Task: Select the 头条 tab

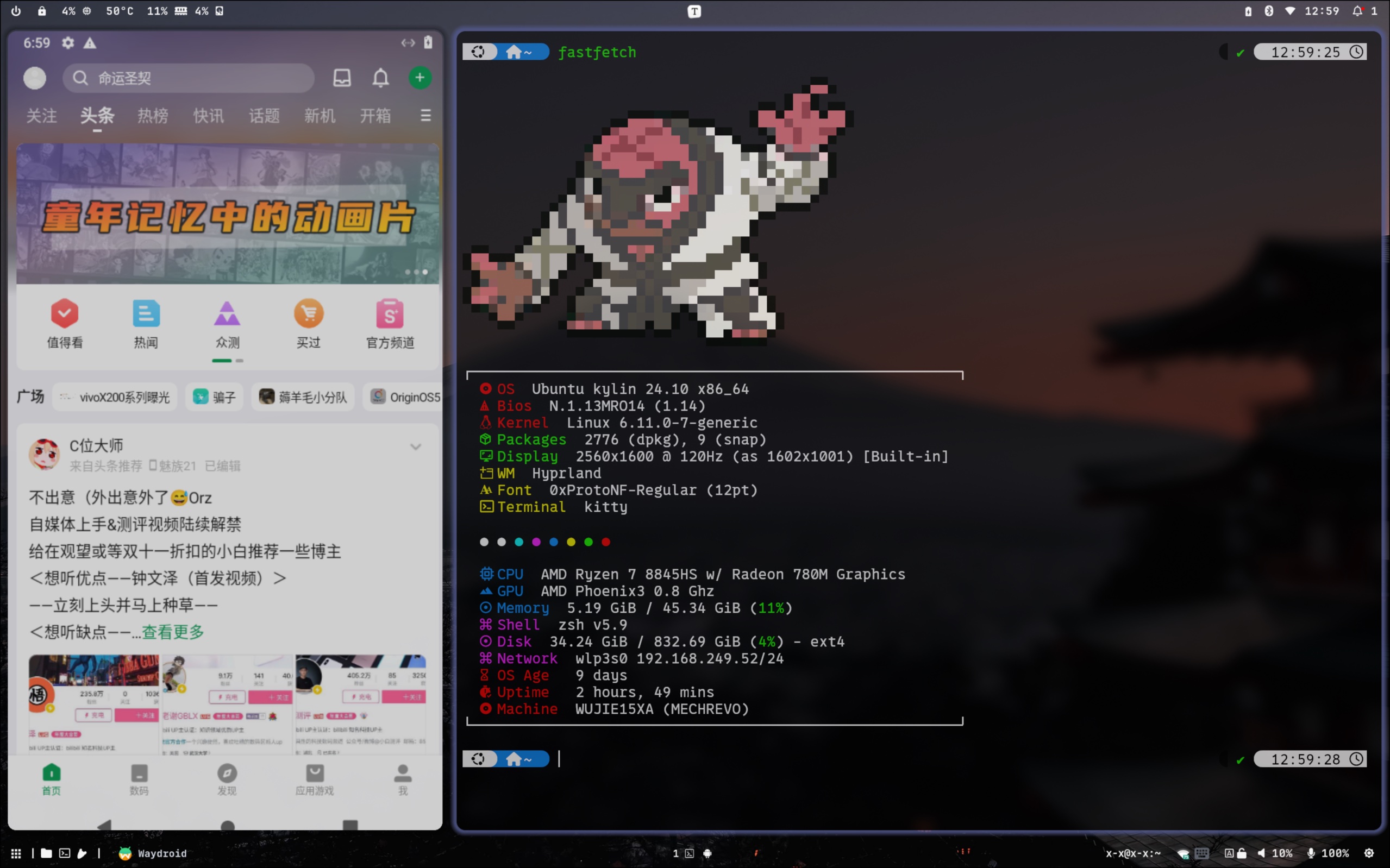Action: [97, 115]
